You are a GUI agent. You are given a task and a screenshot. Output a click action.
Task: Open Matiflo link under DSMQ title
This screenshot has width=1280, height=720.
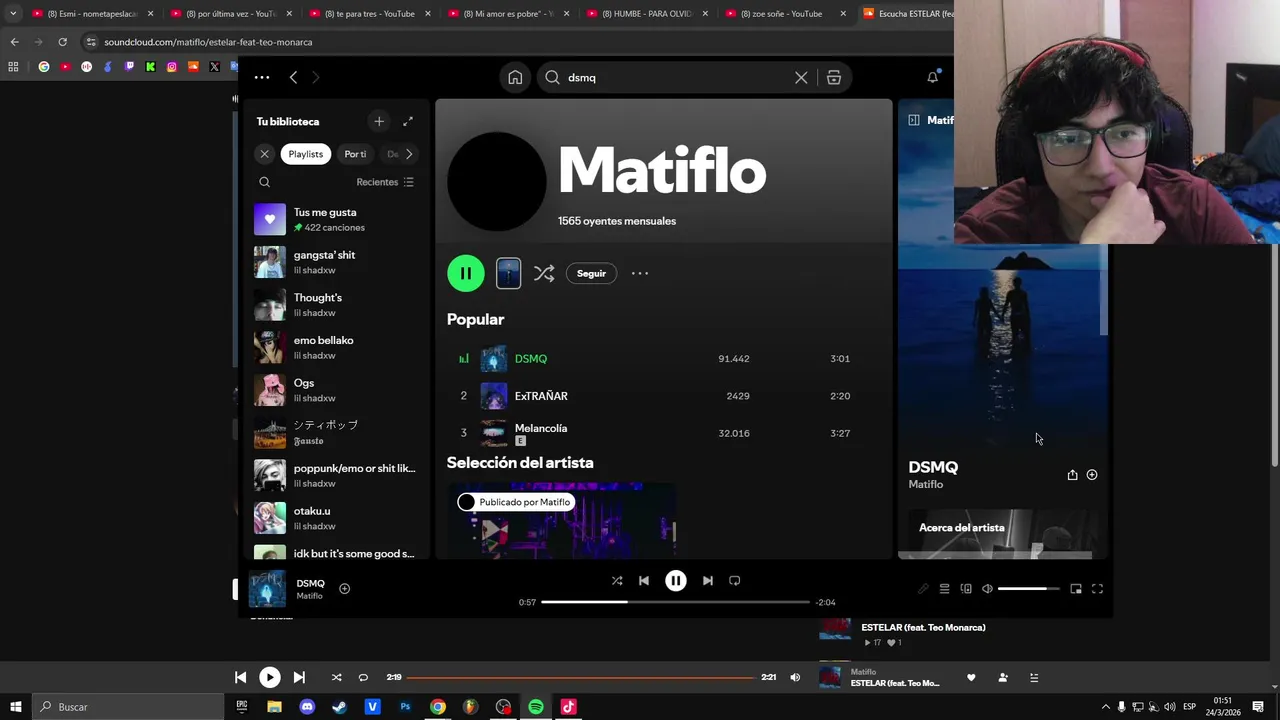pos(925,484)
